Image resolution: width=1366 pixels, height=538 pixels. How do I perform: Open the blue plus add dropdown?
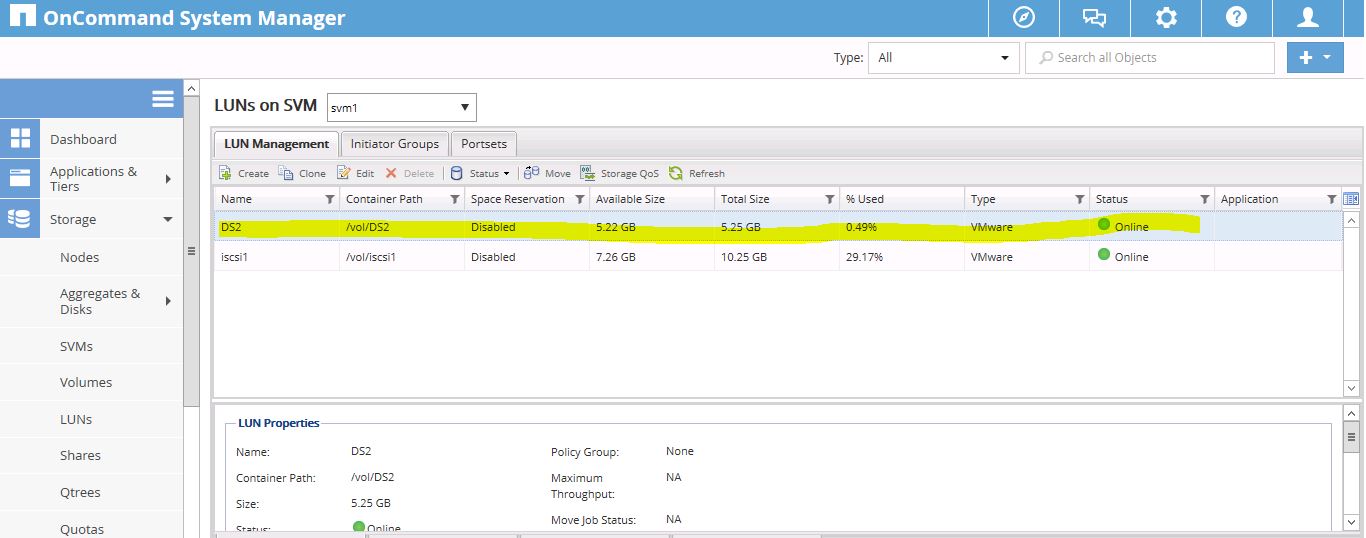click(x=1315, y=58)
